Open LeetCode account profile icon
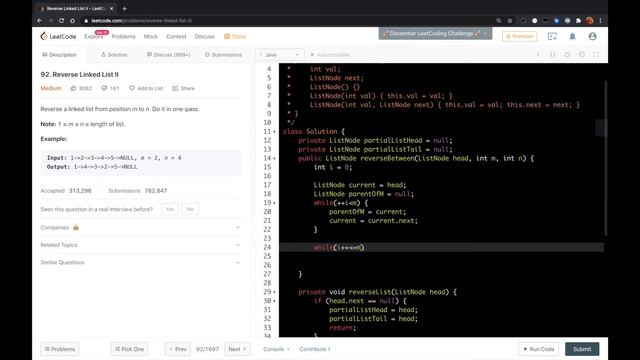Viewport: 640px width, 360px height. coord(592,36)
